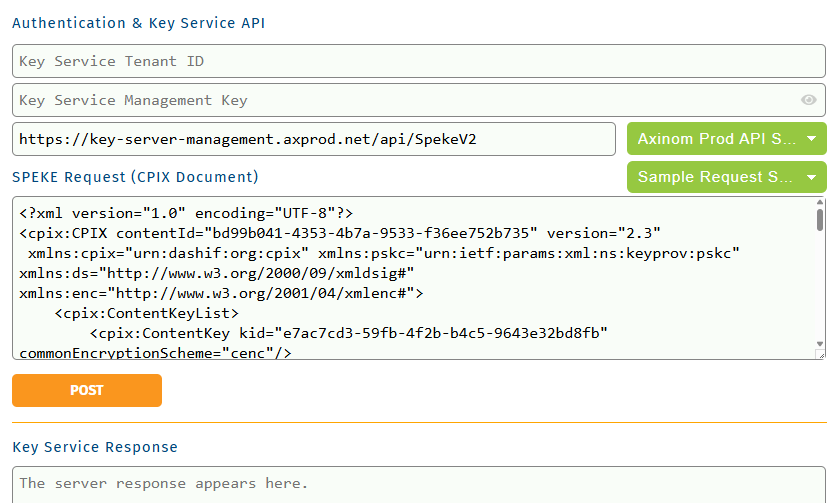The width and height of the screenshot is (839, 503).
Task: Focus the Key Service Management Key field
Action: pyautogui.click(x=400, y=100)
